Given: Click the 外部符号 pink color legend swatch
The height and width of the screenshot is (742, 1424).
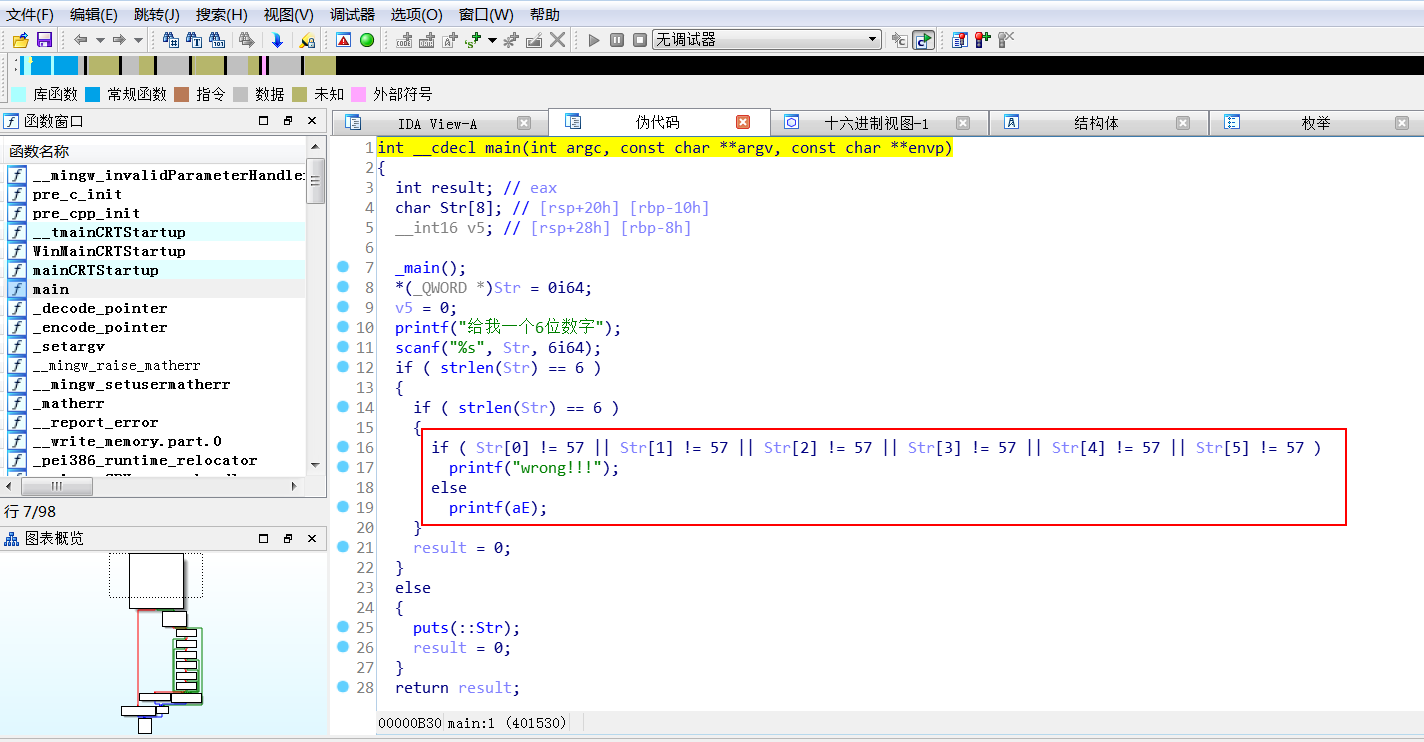Looking at the screenshot, I should coord(358,94).
